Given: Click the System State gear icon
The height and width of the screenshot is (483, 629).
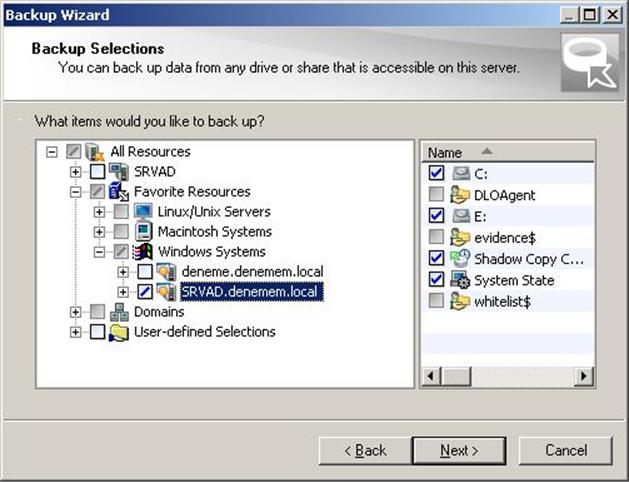Looking at the screenshot, I should (460, 280).
